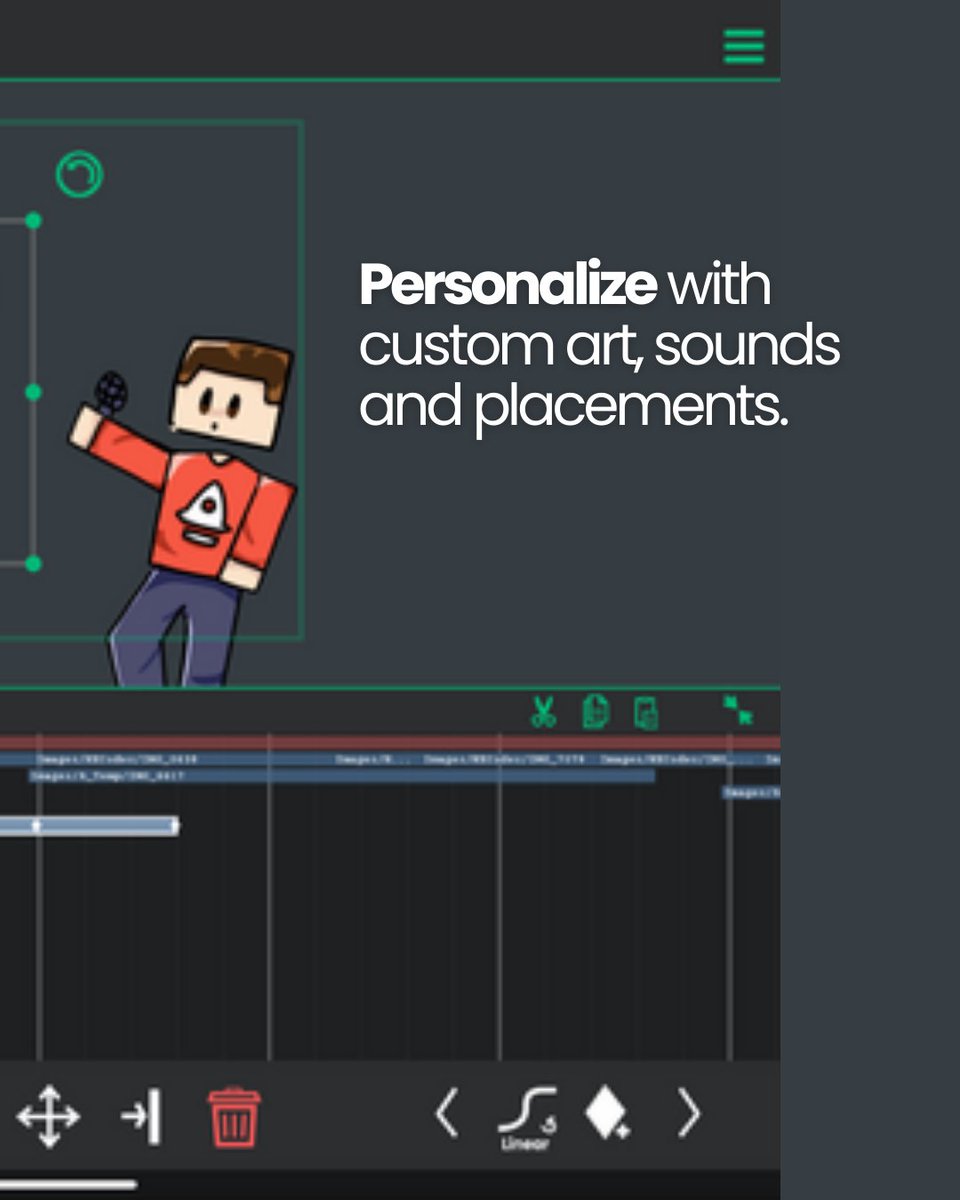Select the light keyframe clip with star marker
960x1200 pixels.
(89, 826)
